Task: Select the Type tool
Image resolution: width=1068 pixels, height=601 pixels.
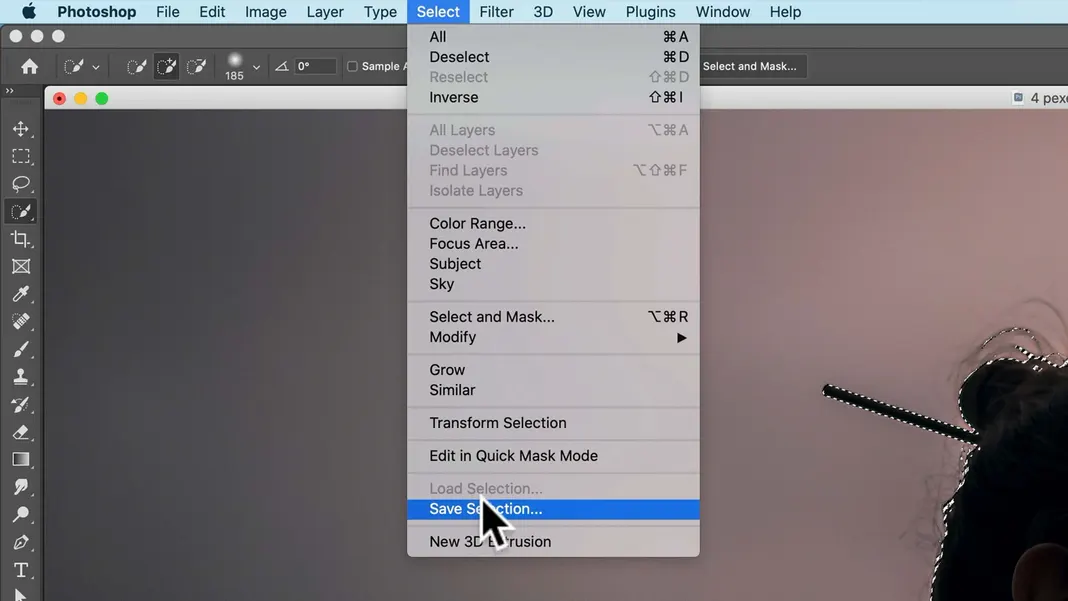Action: pos(21,570)
